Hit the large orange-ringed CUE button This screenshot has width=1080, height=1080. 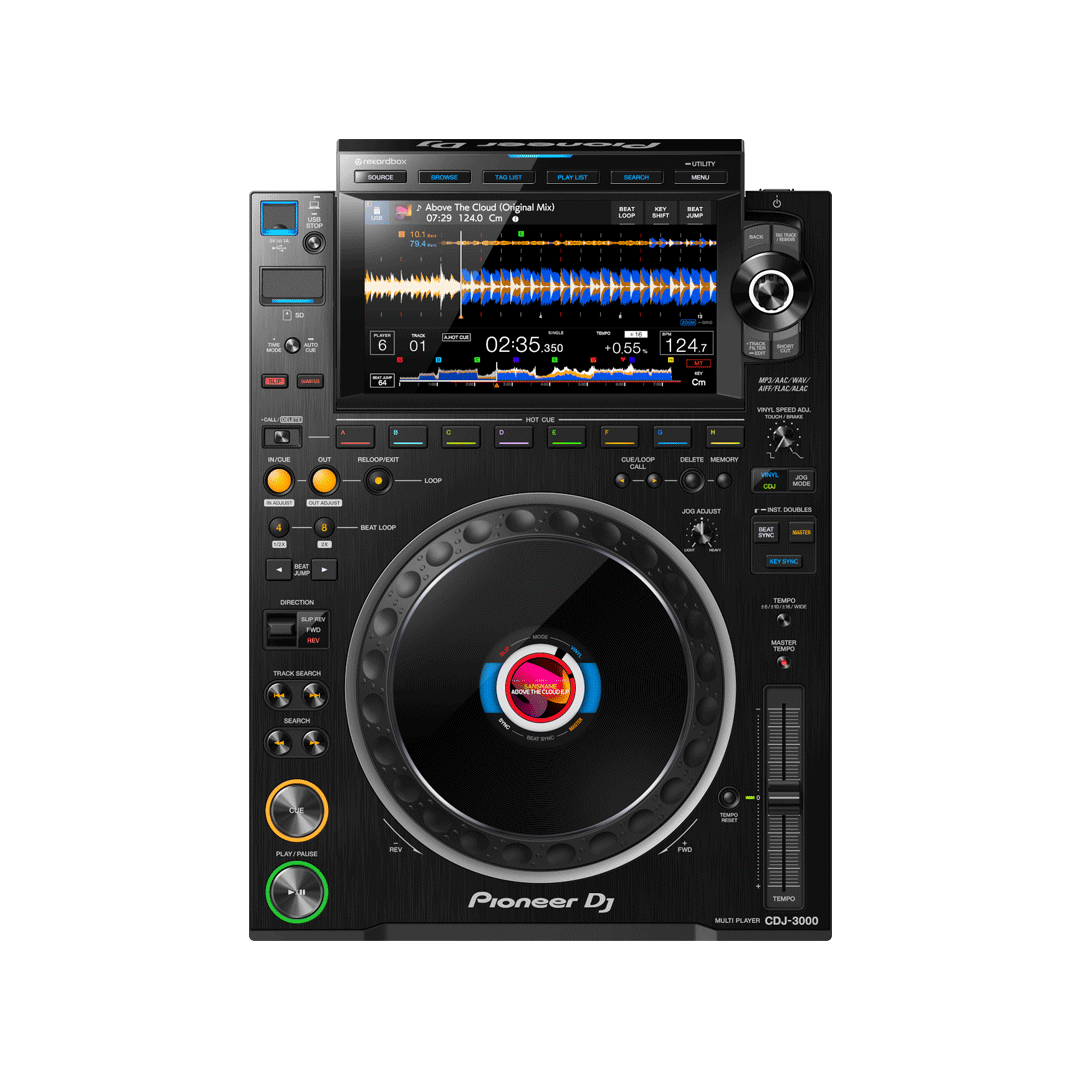click(x=297, y=811)
